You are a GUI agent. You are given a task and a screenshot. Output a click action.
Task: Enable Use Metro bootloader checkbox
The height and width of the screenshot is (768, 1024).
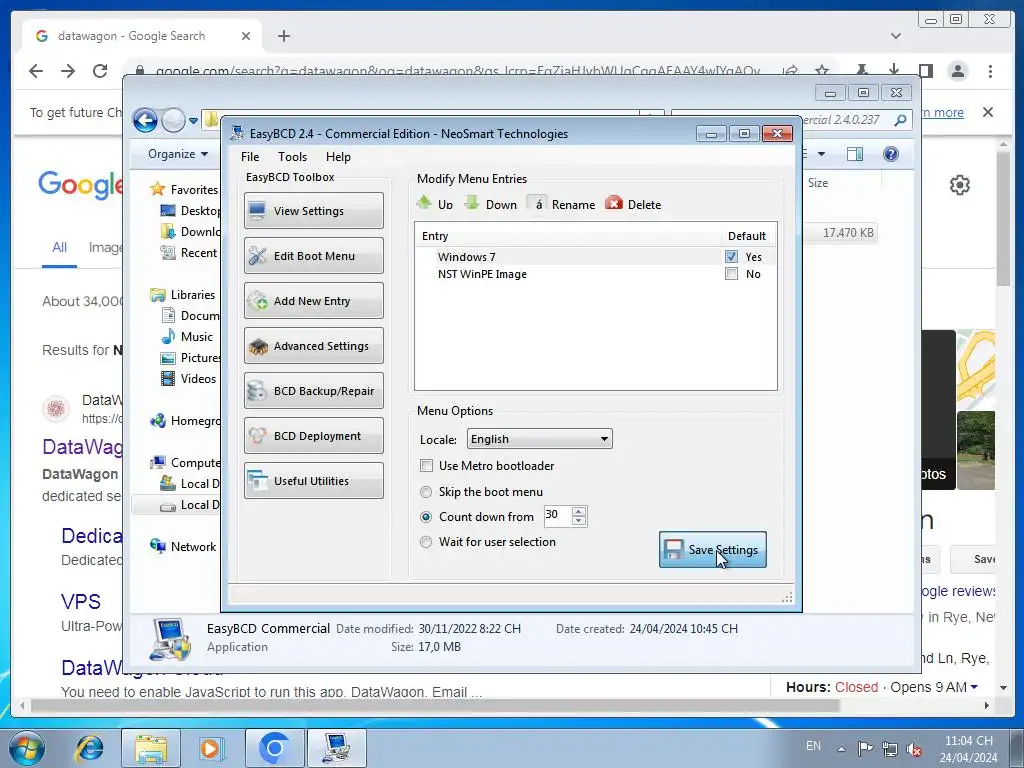(426, 466)
